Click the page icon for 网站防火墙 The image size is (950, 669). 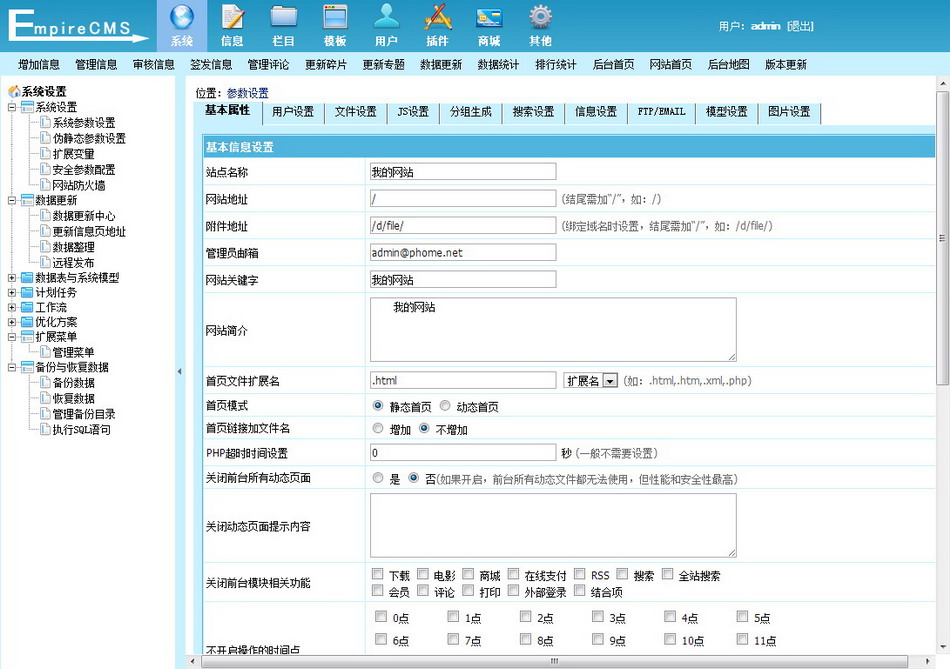click(45, 185)
